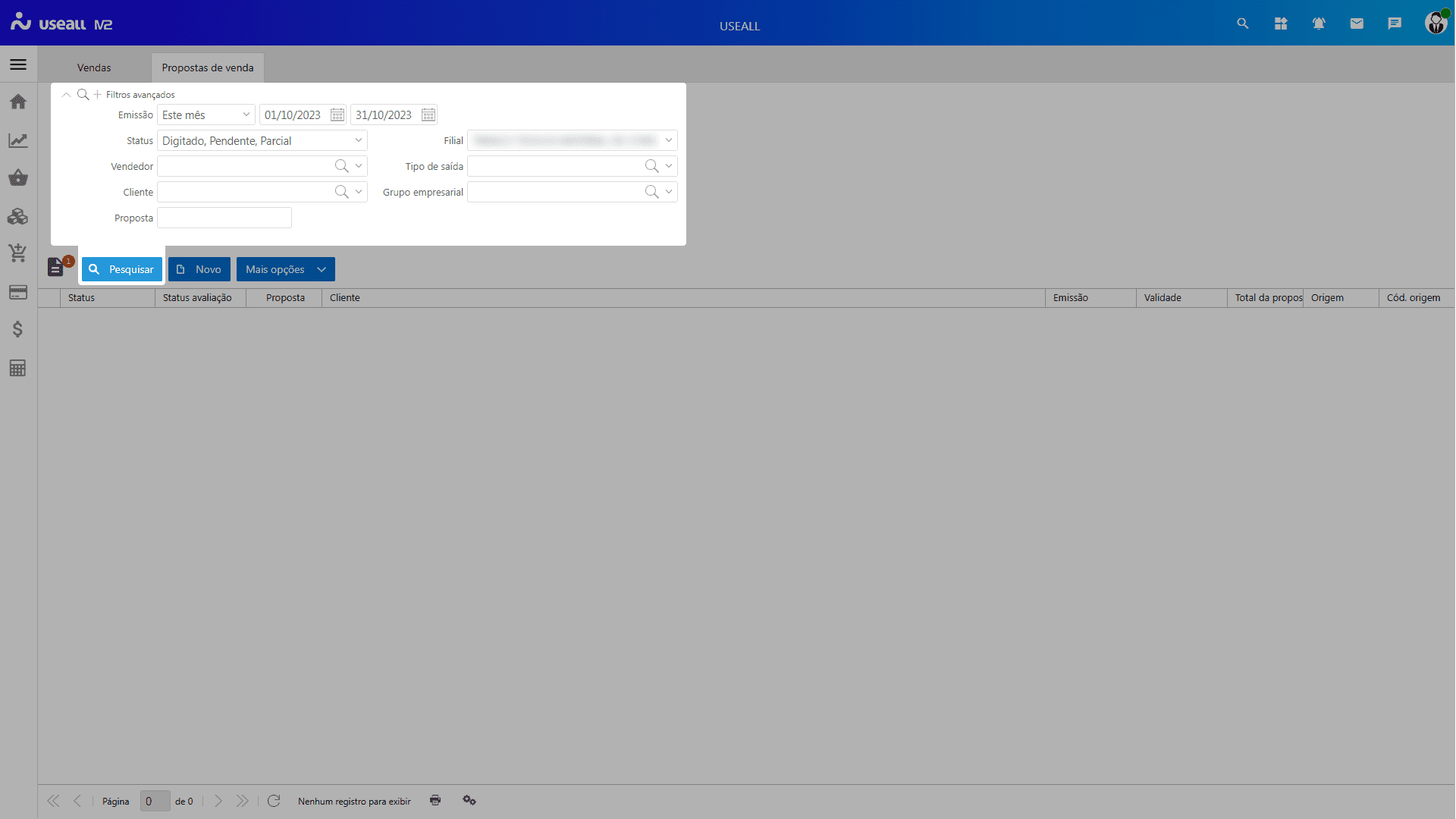Image resolution: width=1456 pixels, height=819 pixels.
Task: Open the dollar sign finance icon
Action: pyautogui.click(x=18, y=329)
